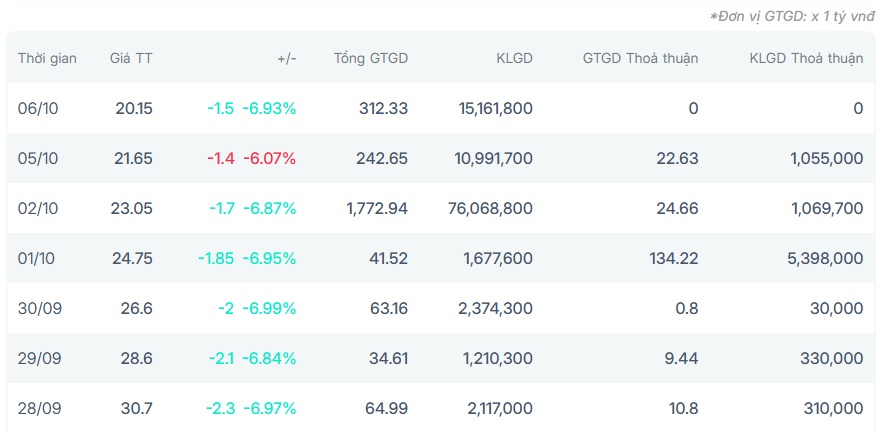Click the -6.84% change value
The width and height of the screenshot is (884, 432).
(x=269, y=358)
